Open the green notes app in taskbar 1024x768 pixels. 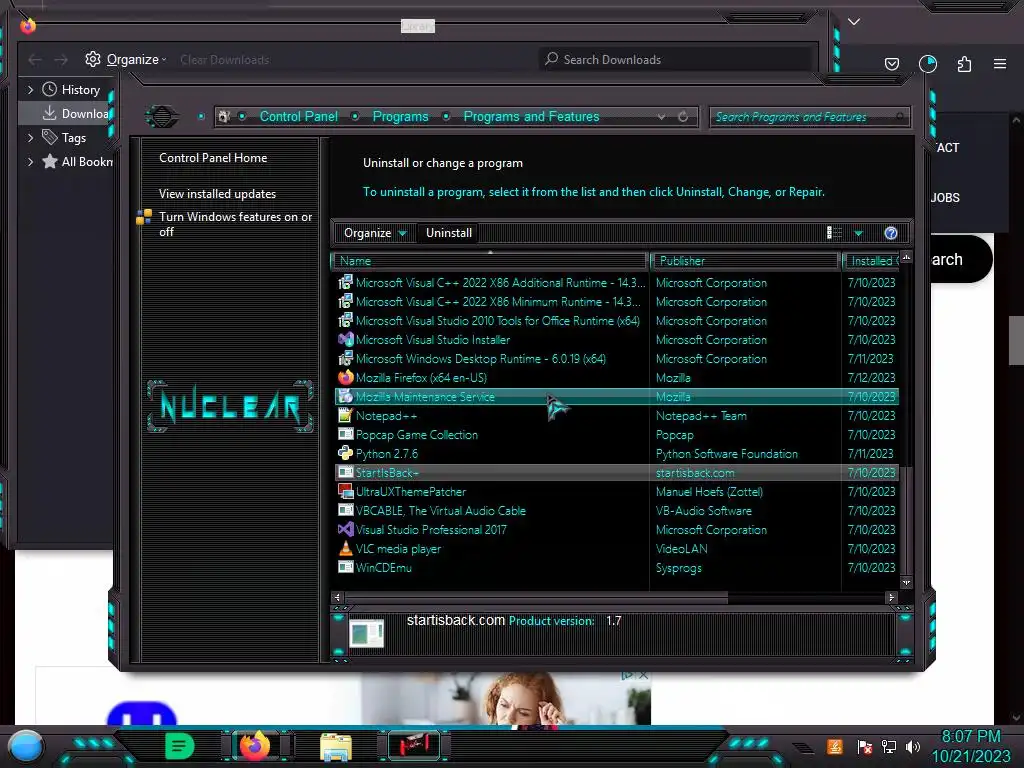[x=179, y=746]
